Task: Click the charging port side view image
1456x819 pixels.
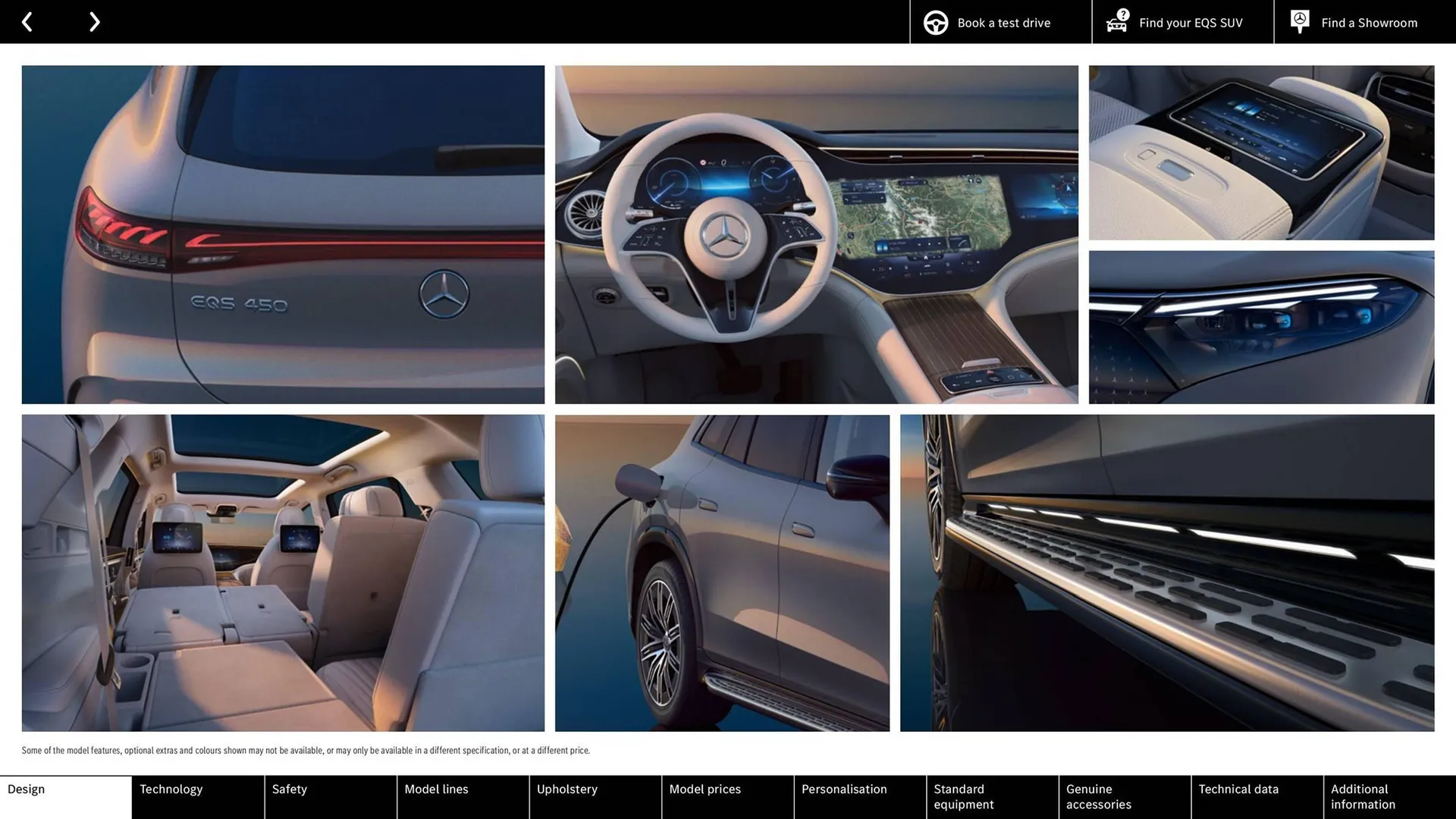Action: click(722, 573)
